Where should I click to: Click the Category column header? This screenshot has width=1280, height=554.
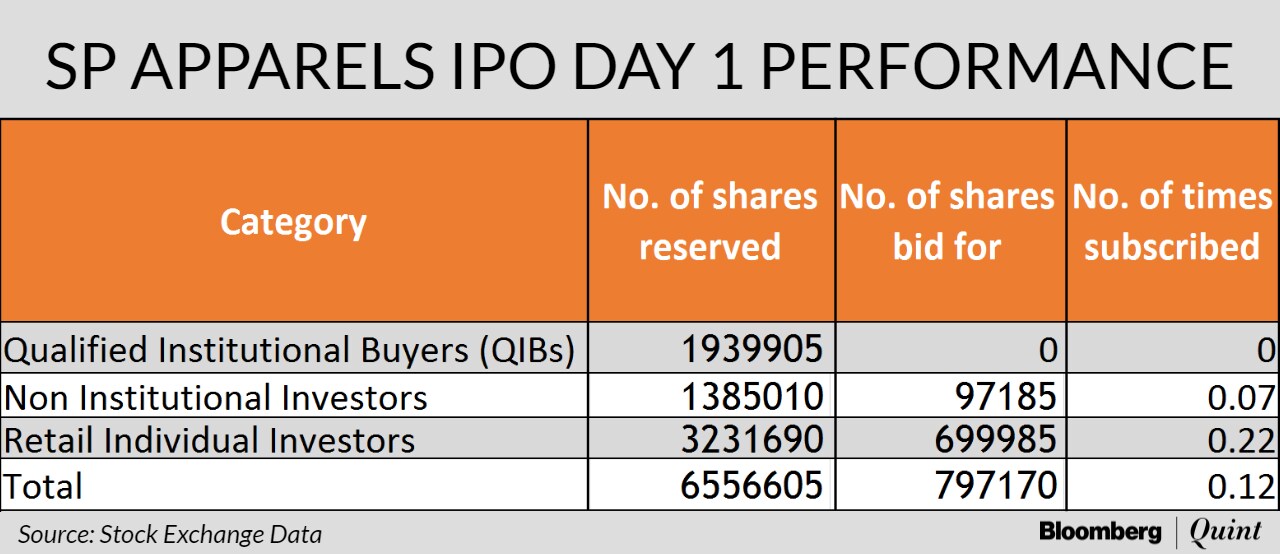click(293, 222)
